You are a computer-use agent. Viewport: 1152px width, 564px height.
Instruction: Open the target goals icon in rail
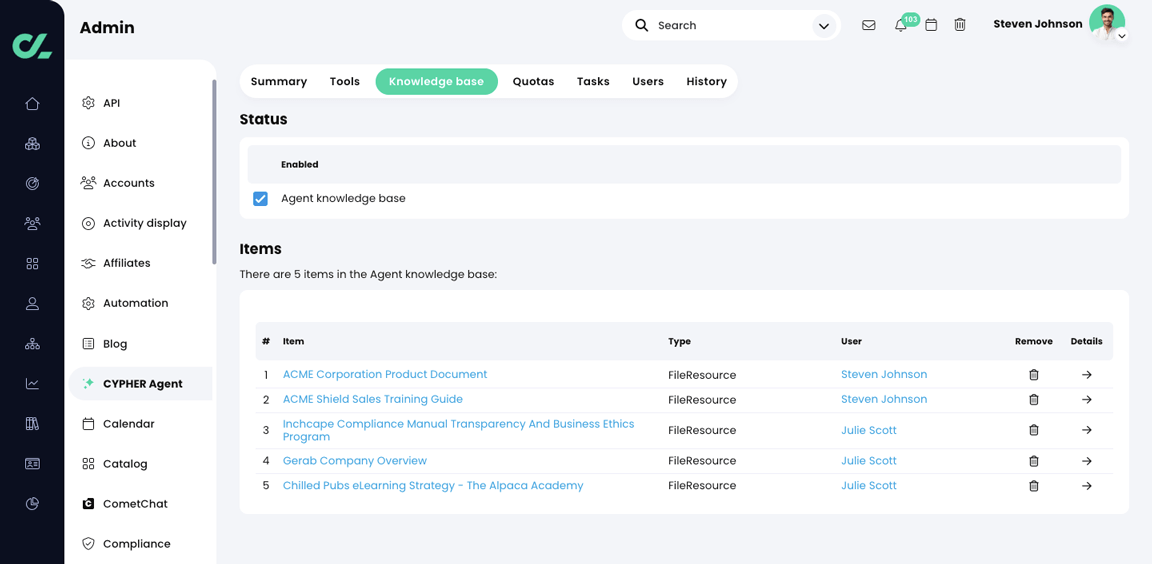point(32,184)
